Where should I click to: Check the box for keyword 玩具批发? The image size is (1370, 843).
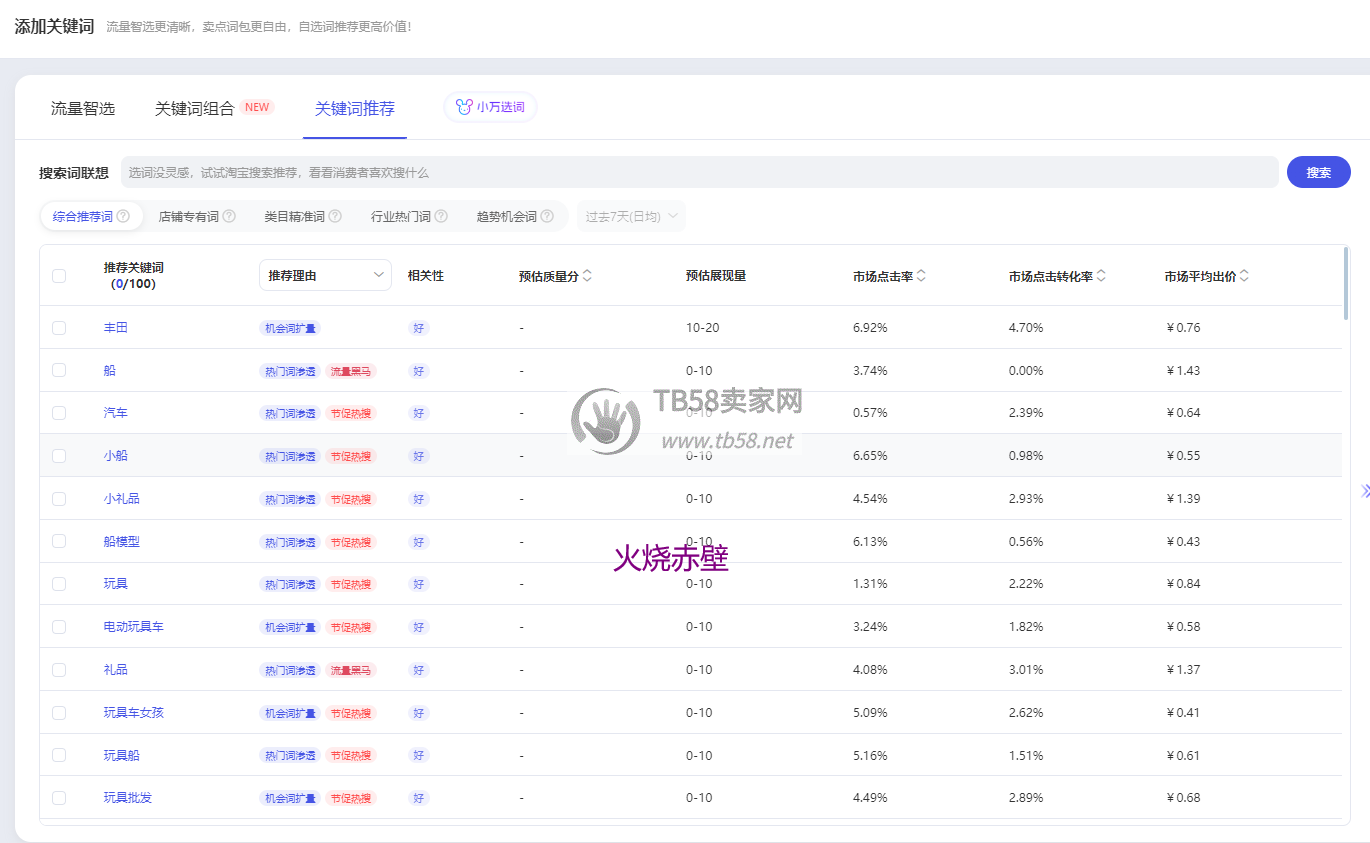coord(59,798)
